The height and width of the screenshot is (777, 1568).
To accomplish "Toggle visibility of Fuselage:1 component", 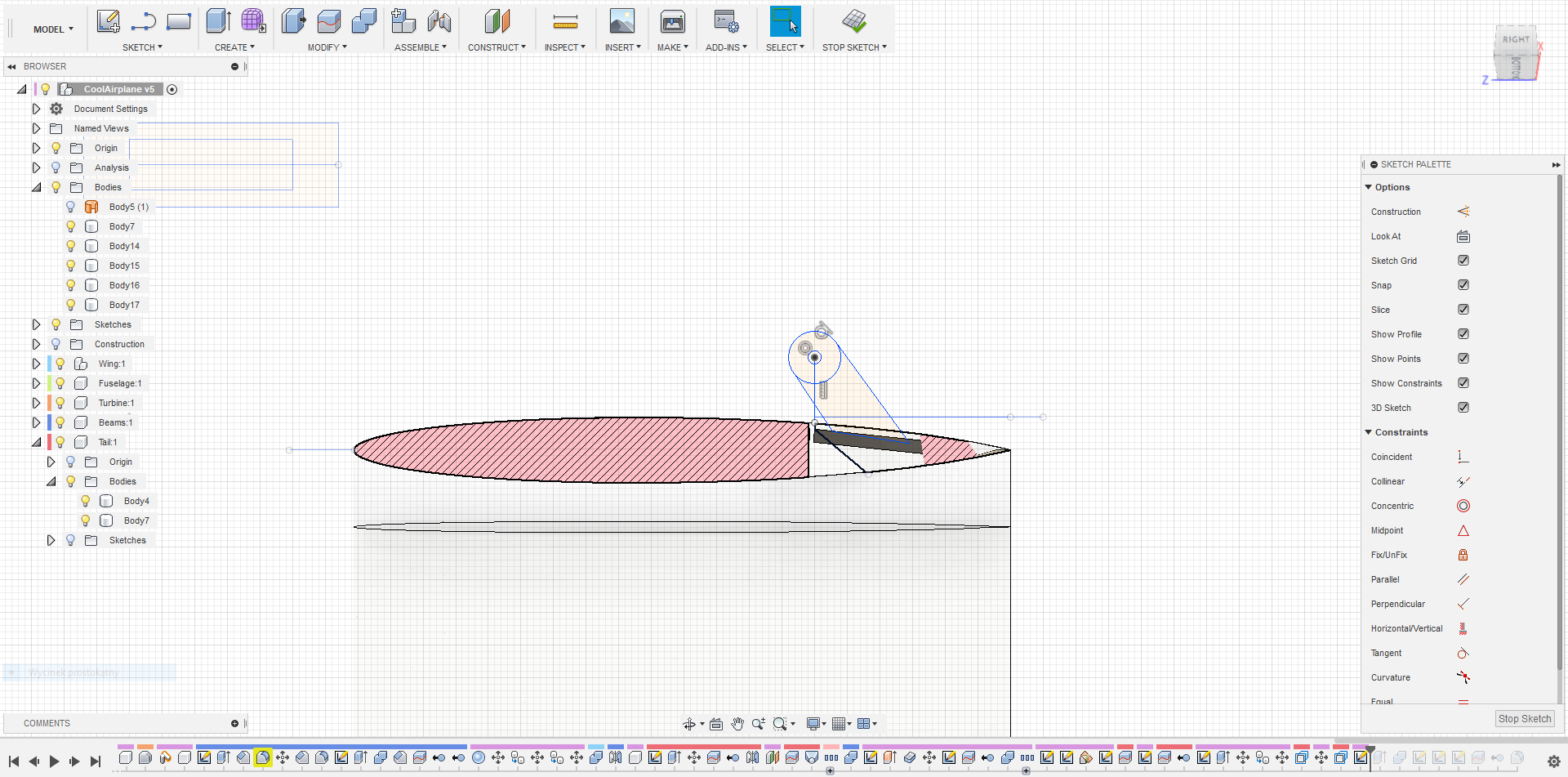I will pyautogui.click(x=60, y=383).
